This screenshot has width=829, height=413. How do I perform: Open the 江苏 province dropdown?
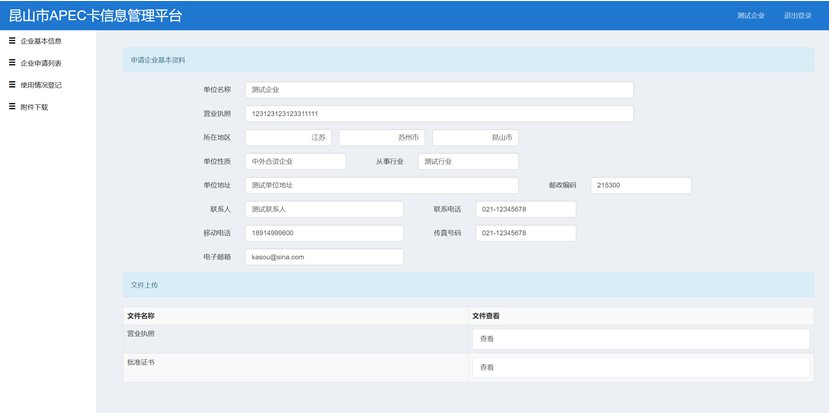288,137
